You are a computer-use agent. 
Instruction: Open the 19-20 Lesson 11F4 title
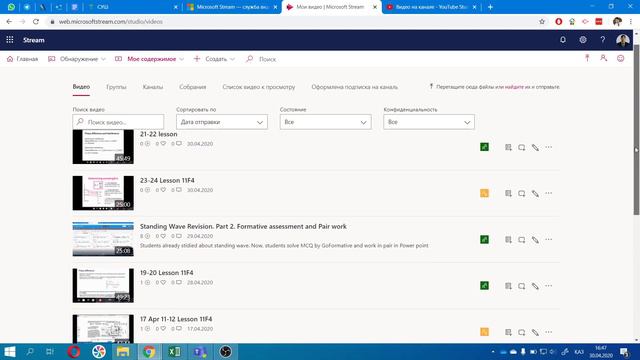(167, 273)
